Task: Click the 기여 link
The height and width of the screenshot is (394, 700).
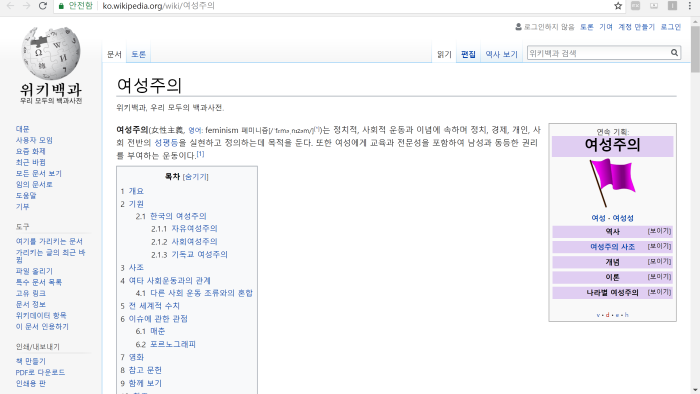Action: (606, 27)
